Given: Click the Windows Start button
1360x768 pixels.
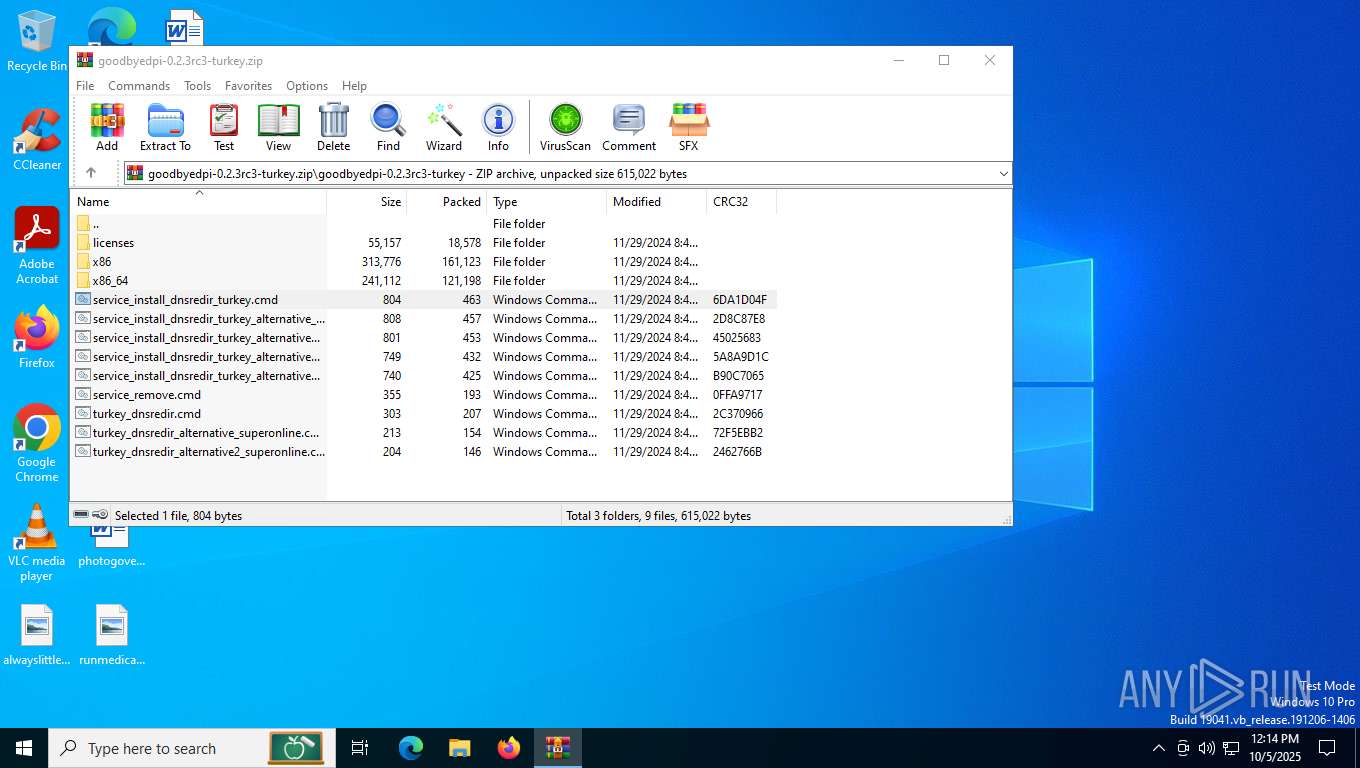Looking at the screenshot, I should [x=24, y=748].
